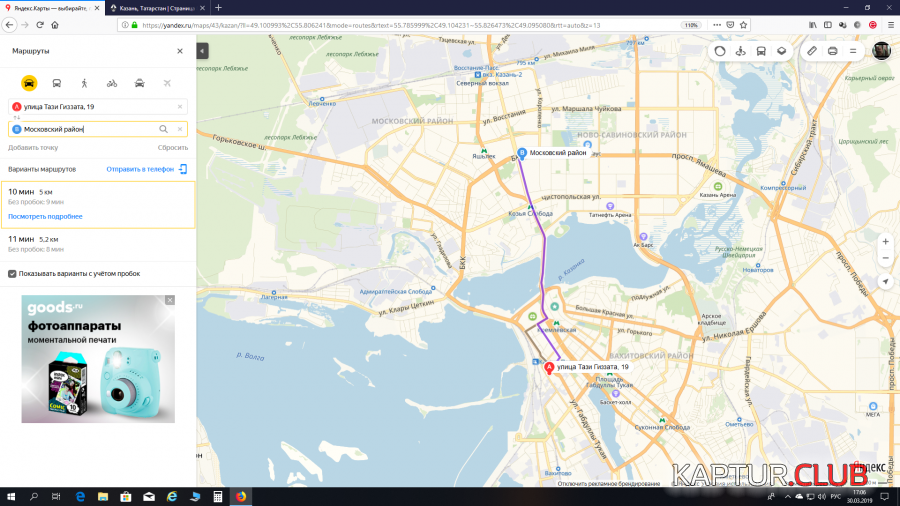Click 'Отправить в телефон' link
900x506 pixels.
click(x=140, y=170)
